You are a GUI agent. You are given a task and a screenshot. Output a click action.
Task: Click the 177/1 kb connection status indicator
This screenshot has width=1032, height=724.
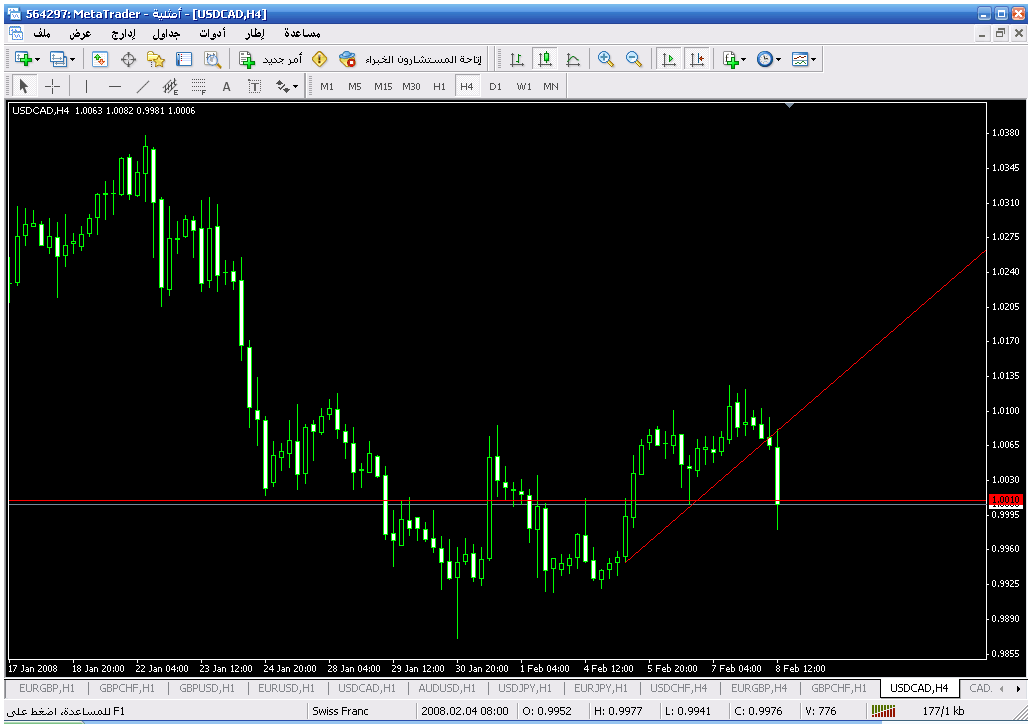(945, 711)
